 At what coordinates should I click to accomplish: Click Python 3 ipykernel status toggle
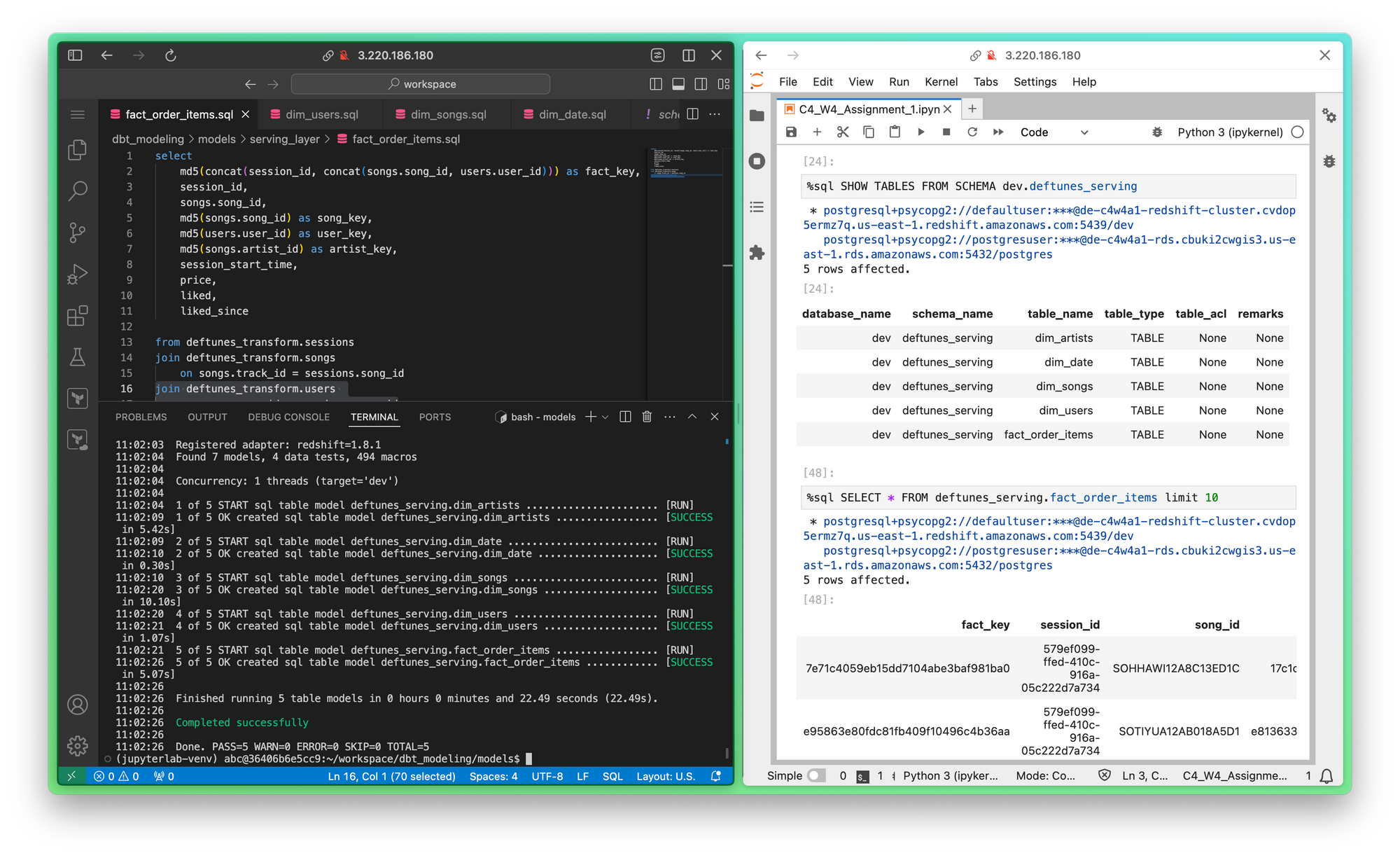pos(1299,131)
